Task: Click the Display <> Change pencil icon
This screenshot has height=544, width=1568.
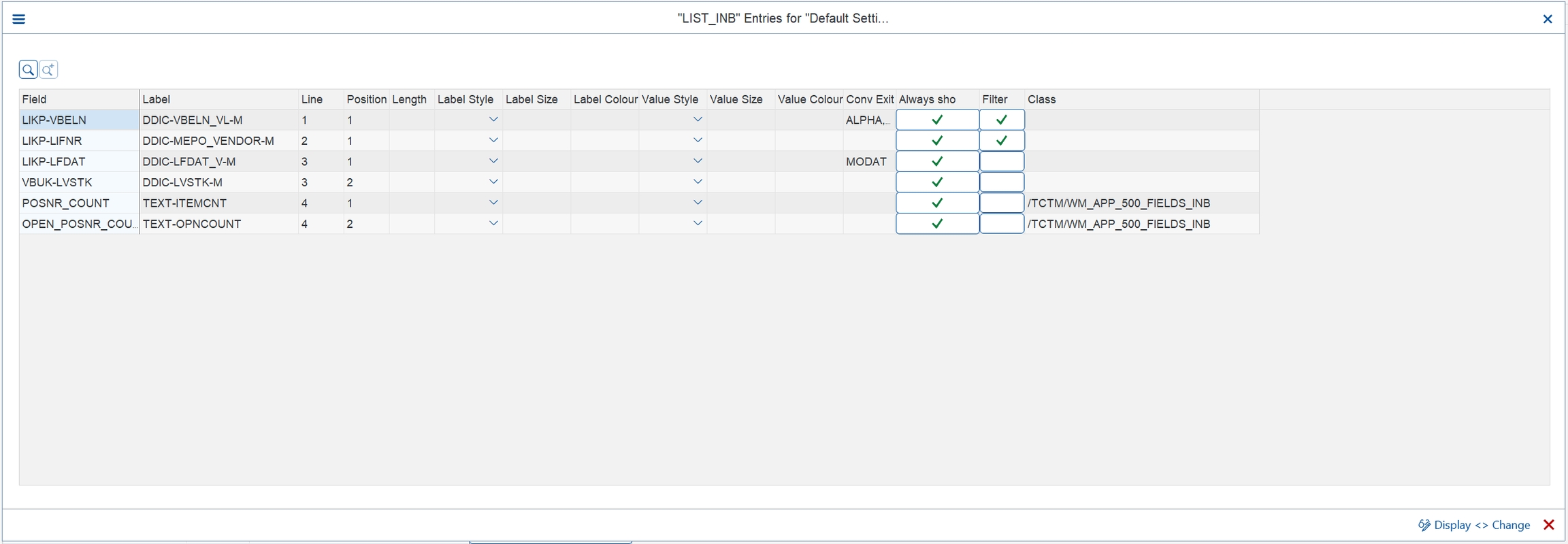Action: pyautogui.click(x=1424, y=525)
